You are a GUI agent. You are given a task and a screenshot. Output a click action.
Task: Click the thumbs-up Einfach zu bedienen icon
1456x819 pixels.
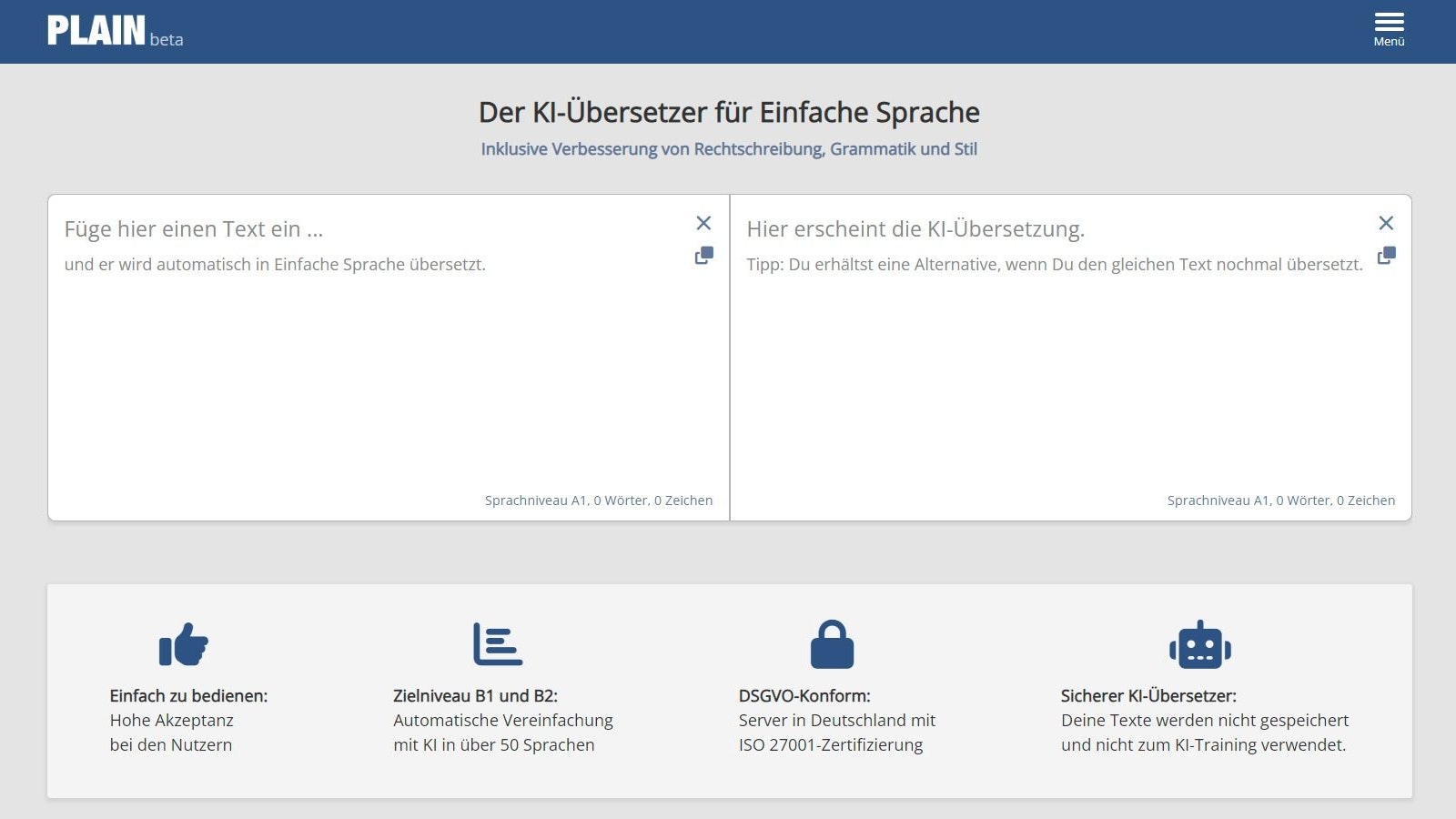(x=185, y=643)
